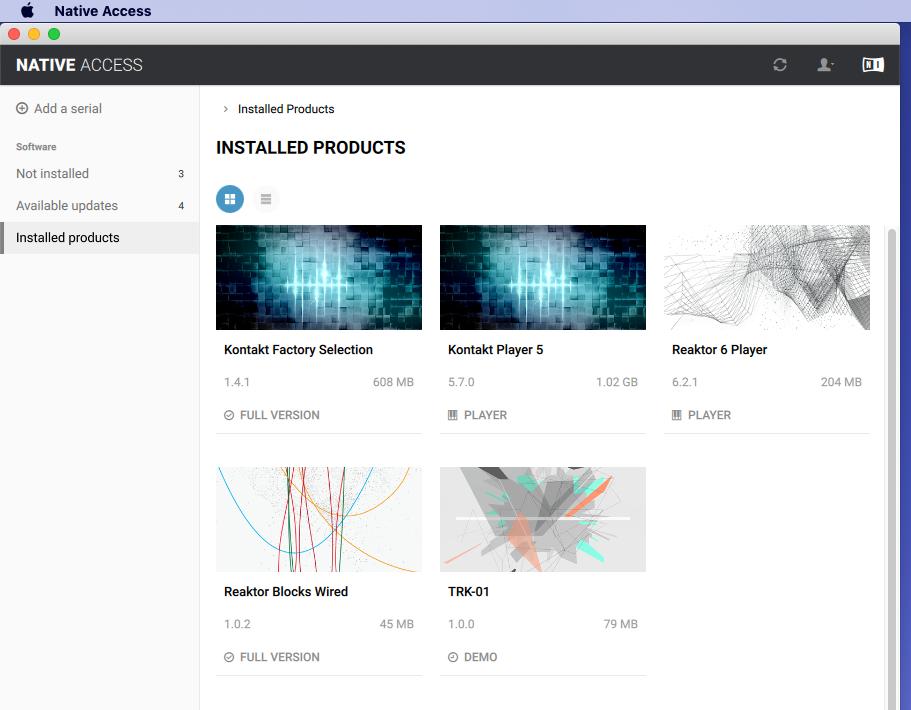Viewport: 911px width, 710px height.
Task: Click the products list vertical scrollbar
Action: (892, 468)
